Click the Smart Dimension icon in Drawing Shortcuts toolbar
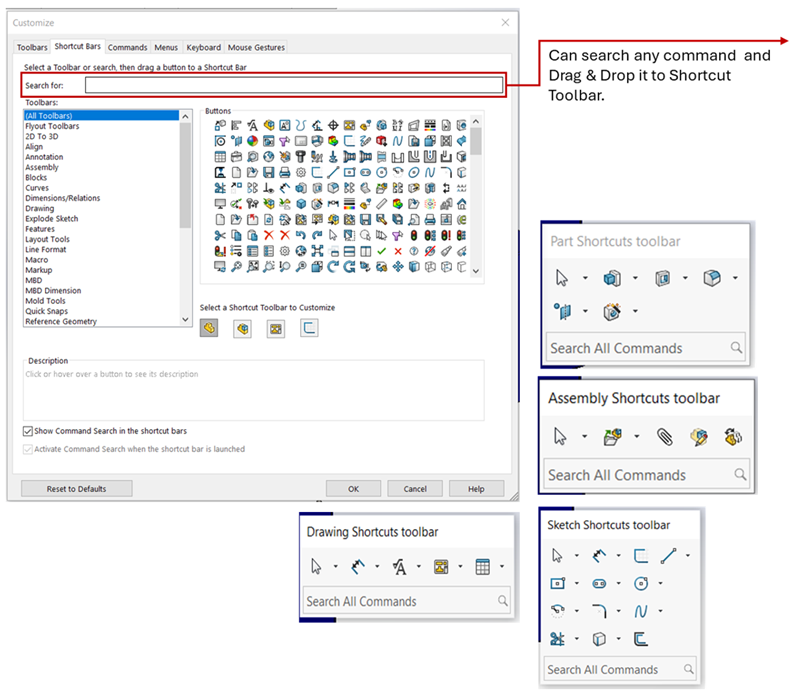 358,567
